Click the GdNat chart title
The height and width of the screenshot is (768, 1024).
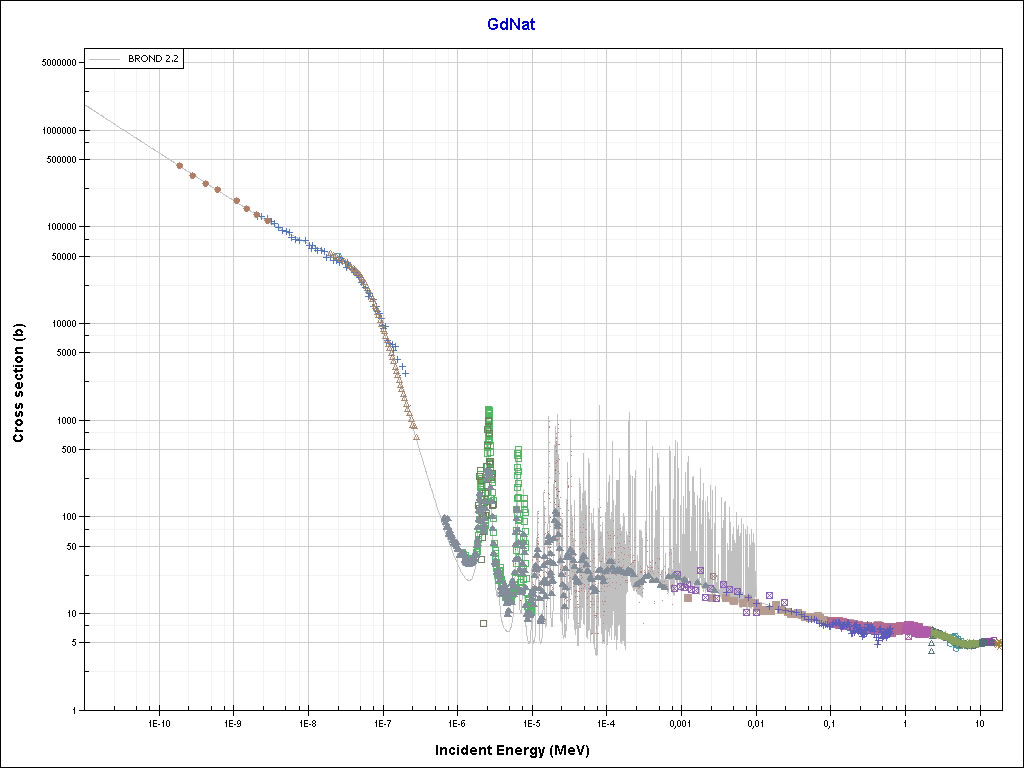511,24
